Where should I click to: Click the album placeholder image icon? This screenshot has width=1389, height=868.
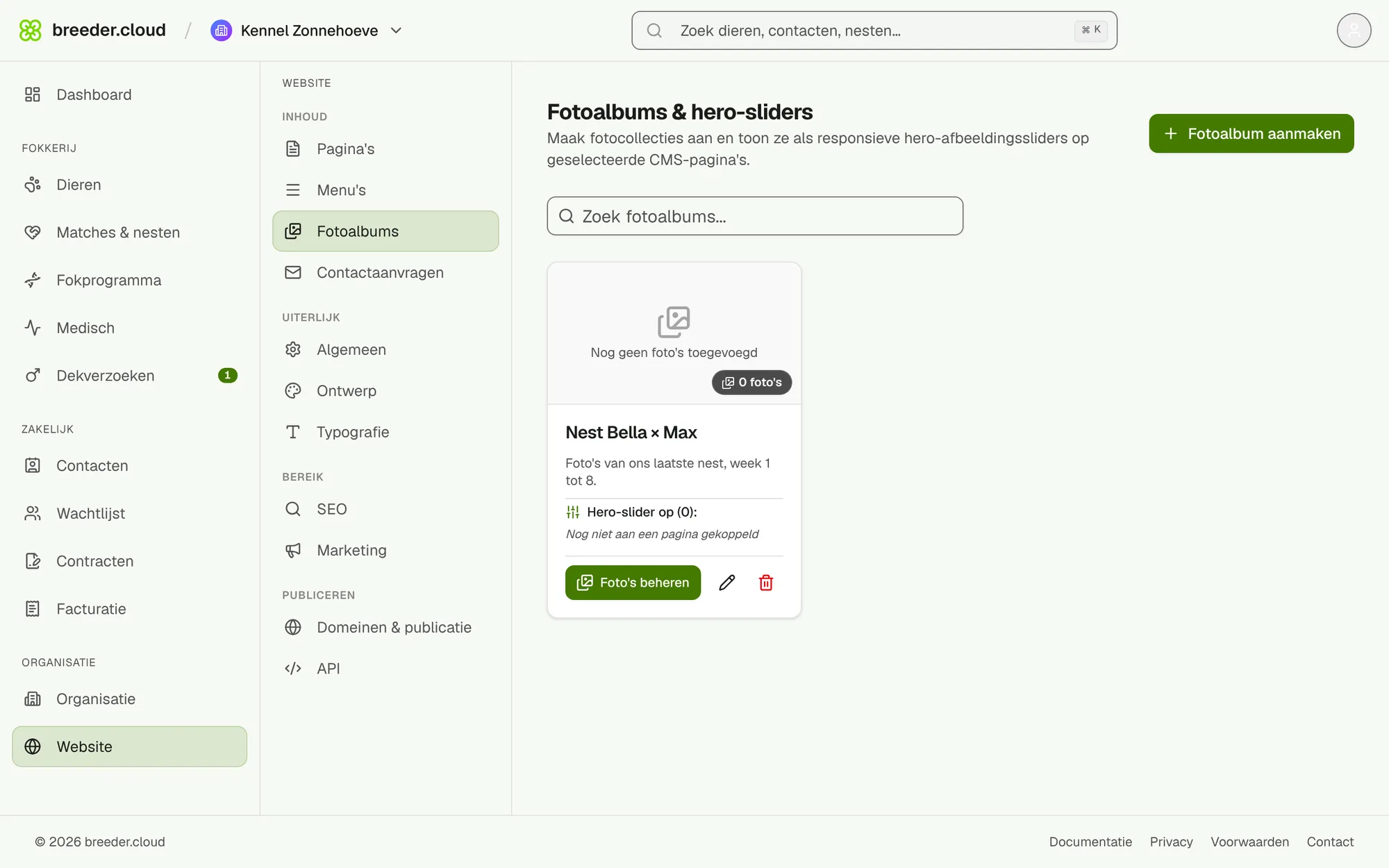click(x=674, y=322)
